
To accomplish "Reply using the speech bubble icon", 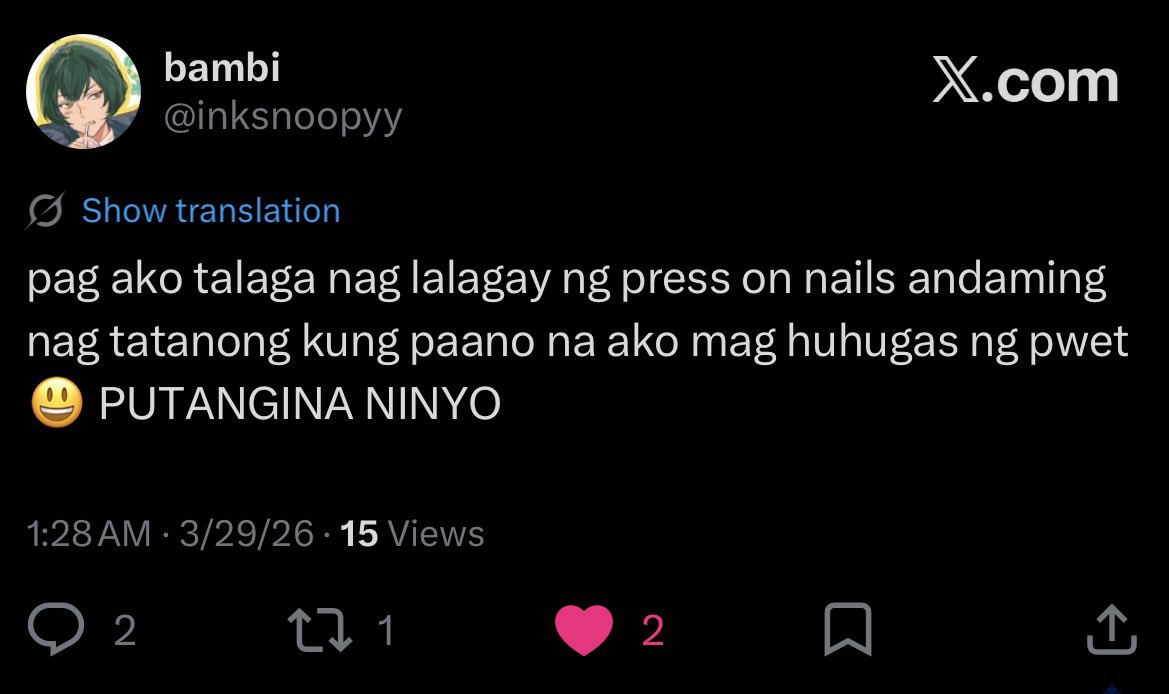I will 56,629.
